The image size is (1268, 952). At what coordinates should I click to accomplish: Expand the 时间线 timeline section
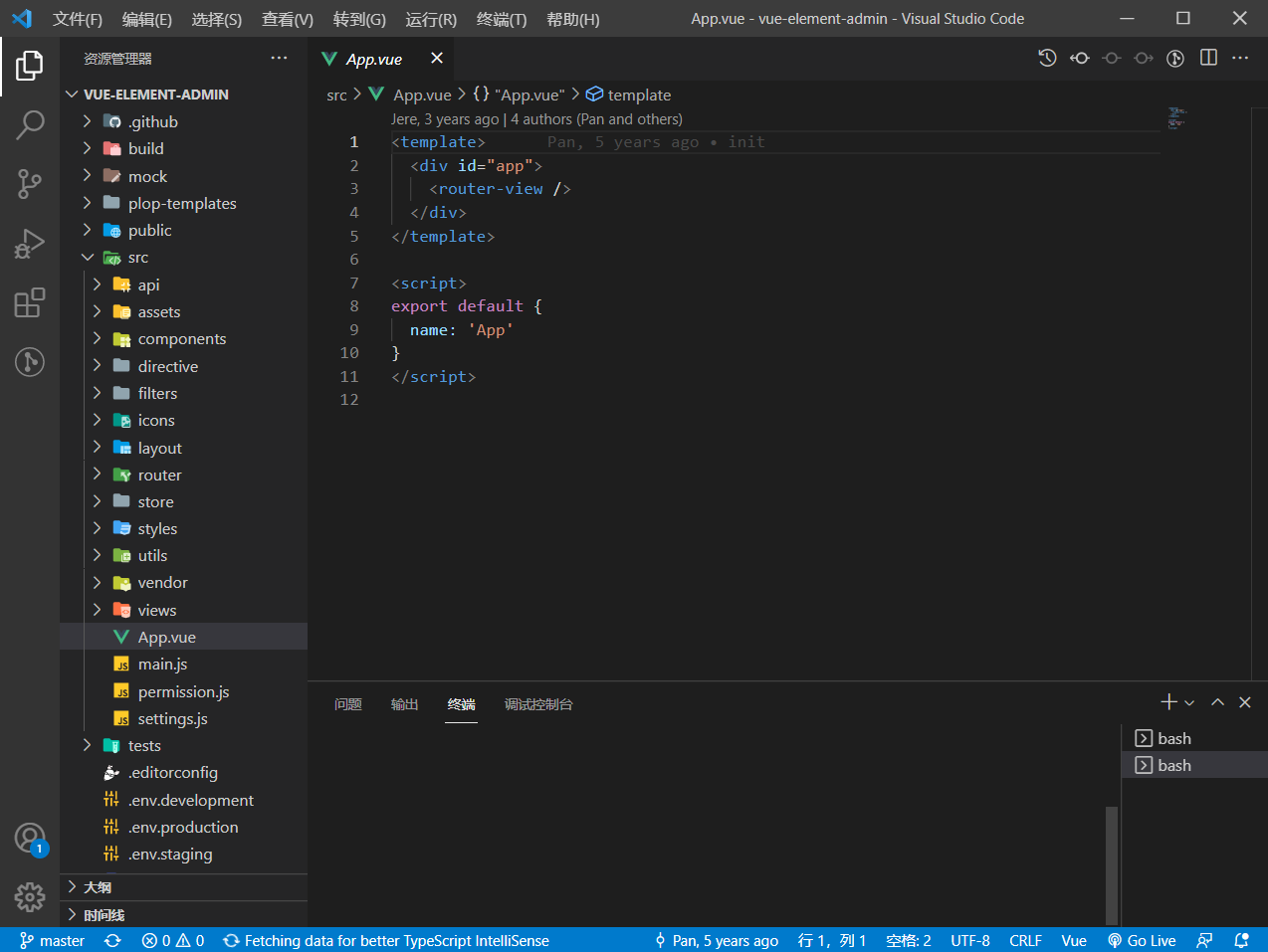[x=184, y=915]
